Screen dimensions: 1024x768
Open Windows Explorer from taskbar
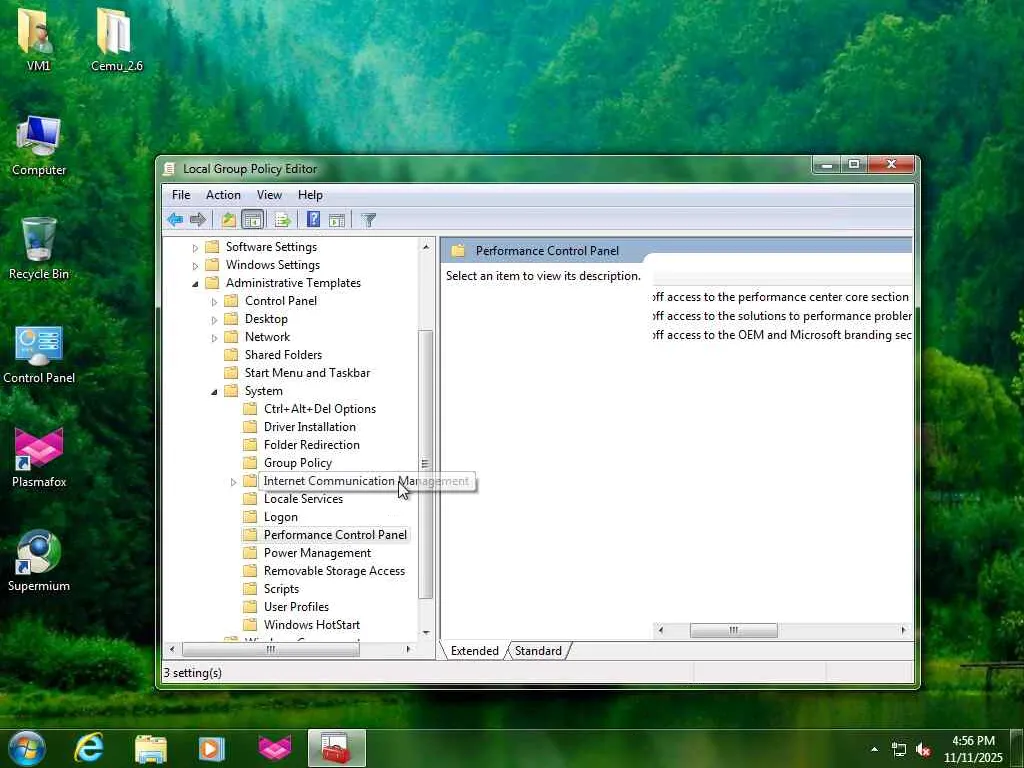[150, 748]
